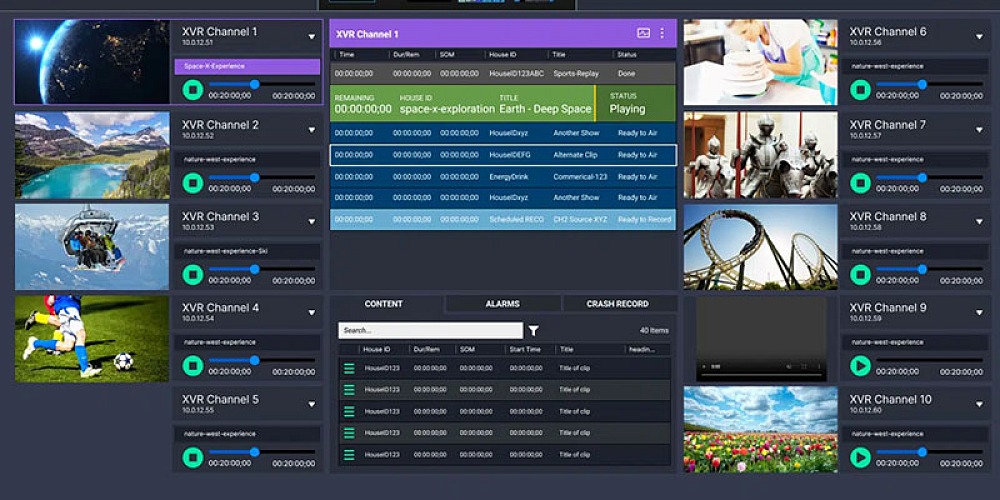Start playback on XVR Channel 10
This screenshot has height=500, width=1000.
(x=860, y=457)
